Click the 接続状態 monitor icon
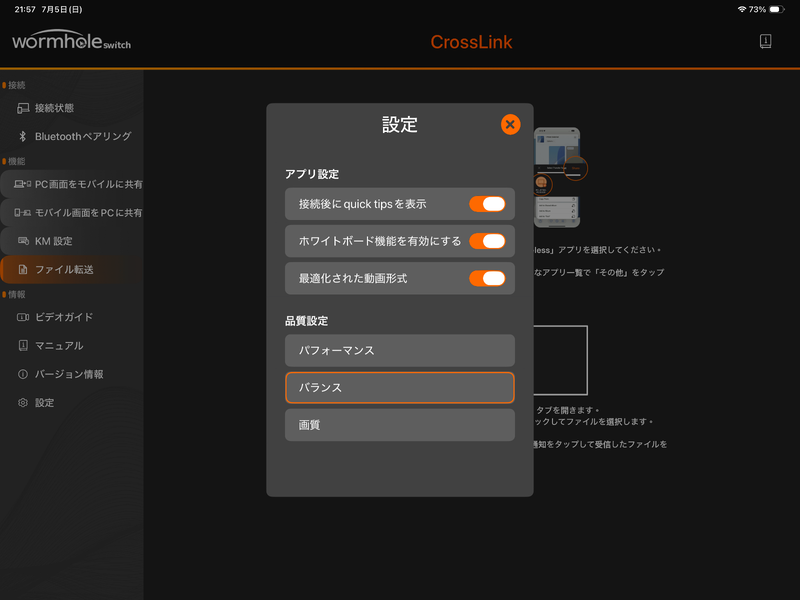 point(23,108)
